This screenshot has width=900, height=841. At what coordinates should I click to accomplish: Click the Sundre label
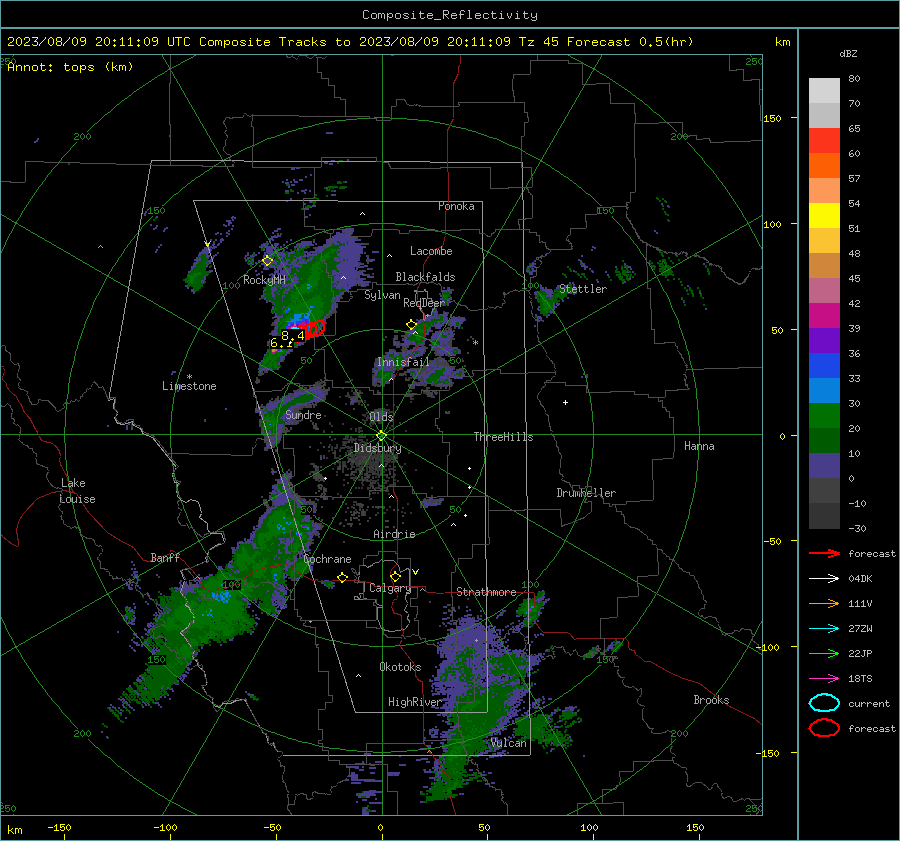(x=303, y=414)
